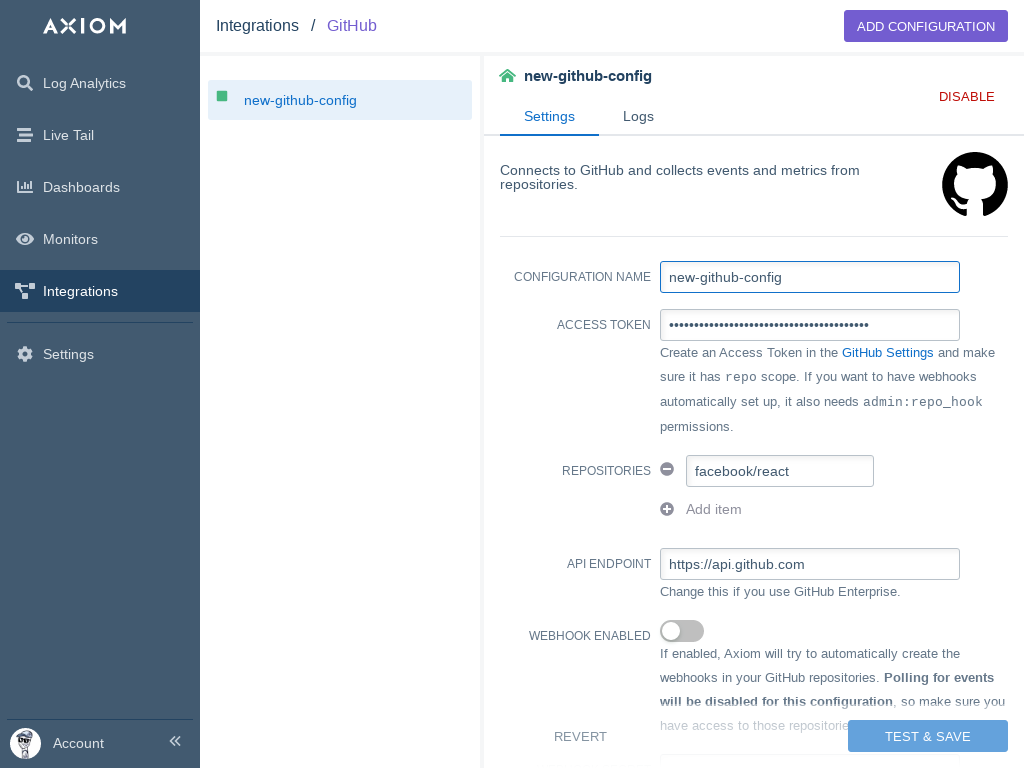
Task: Switch to the Logs tab
Action: [638, 116]
